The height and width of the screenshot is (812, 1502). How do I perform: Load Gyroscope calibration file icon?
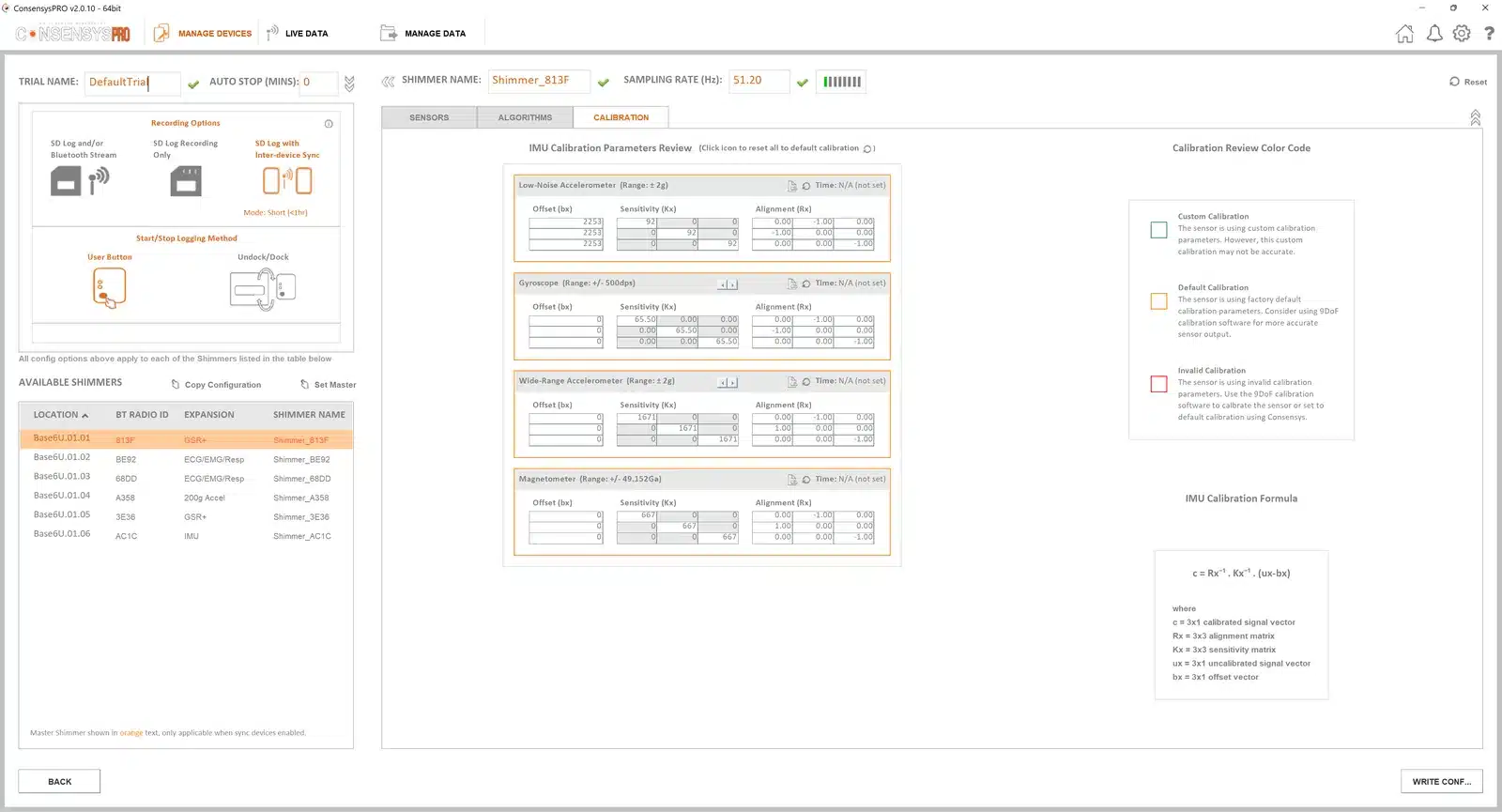(x=792, y=283)
